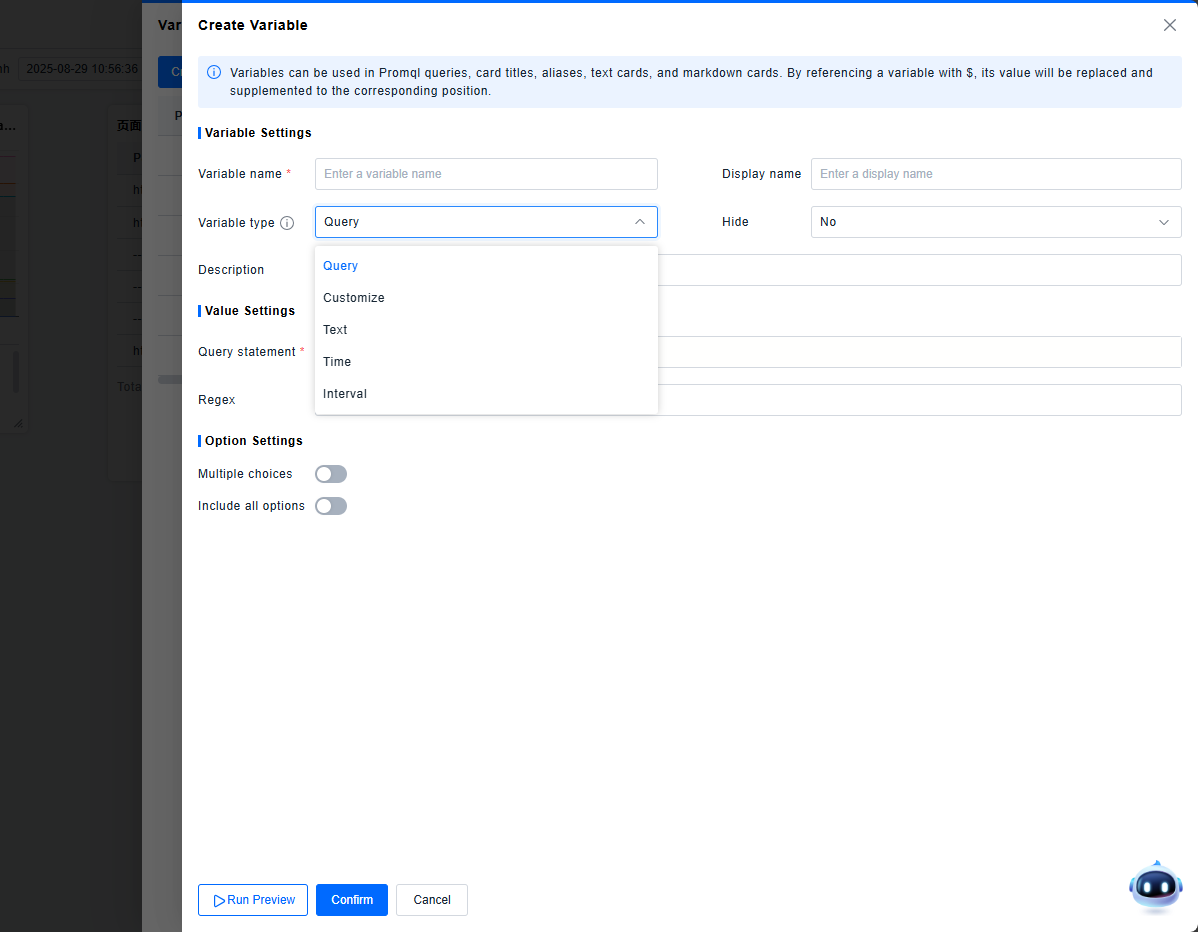Turn on Include all options switch
The image size is (1198, 932).
click(331, 506)
